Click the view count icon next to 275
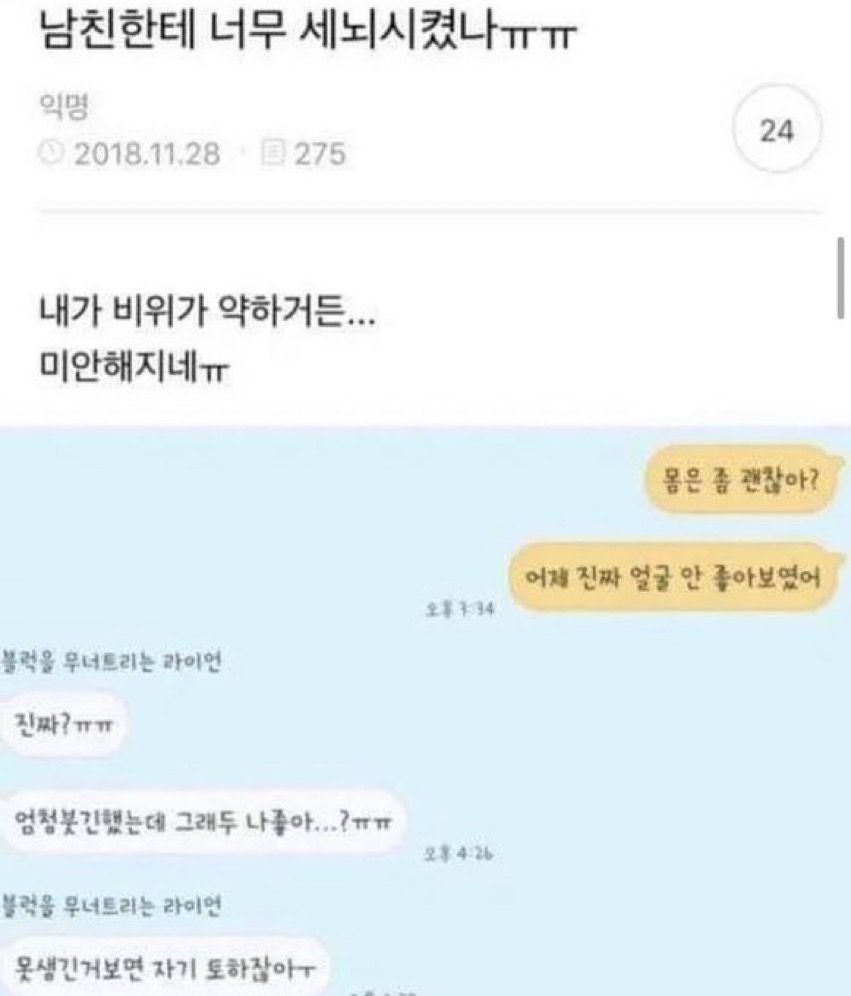Screen dimensions: 851x996 pyautogui.click(x=272, y=153)
